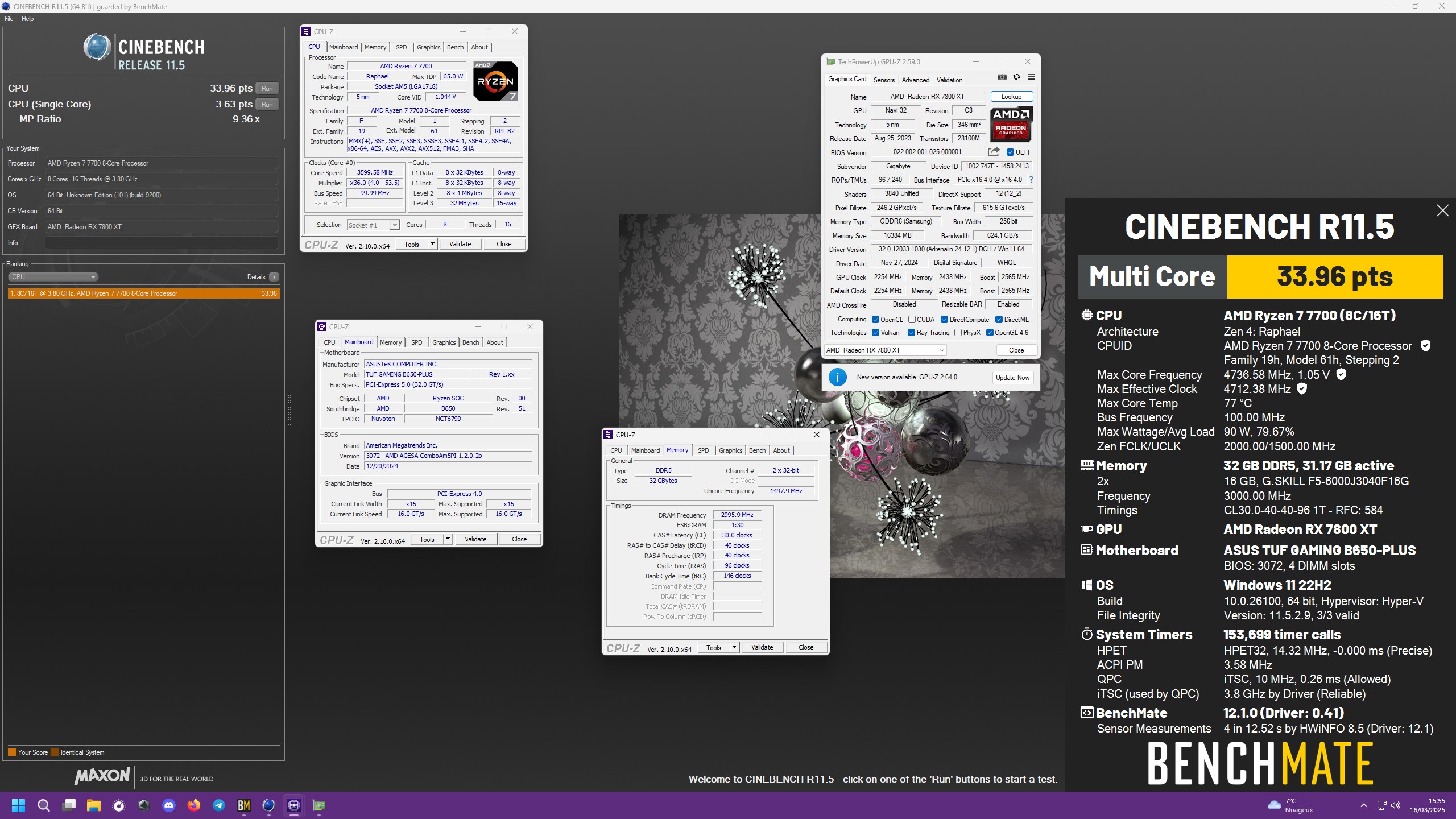Toggle the DirectML checkbox
This screenshot has height=819, width=1456.
(999, 320)
